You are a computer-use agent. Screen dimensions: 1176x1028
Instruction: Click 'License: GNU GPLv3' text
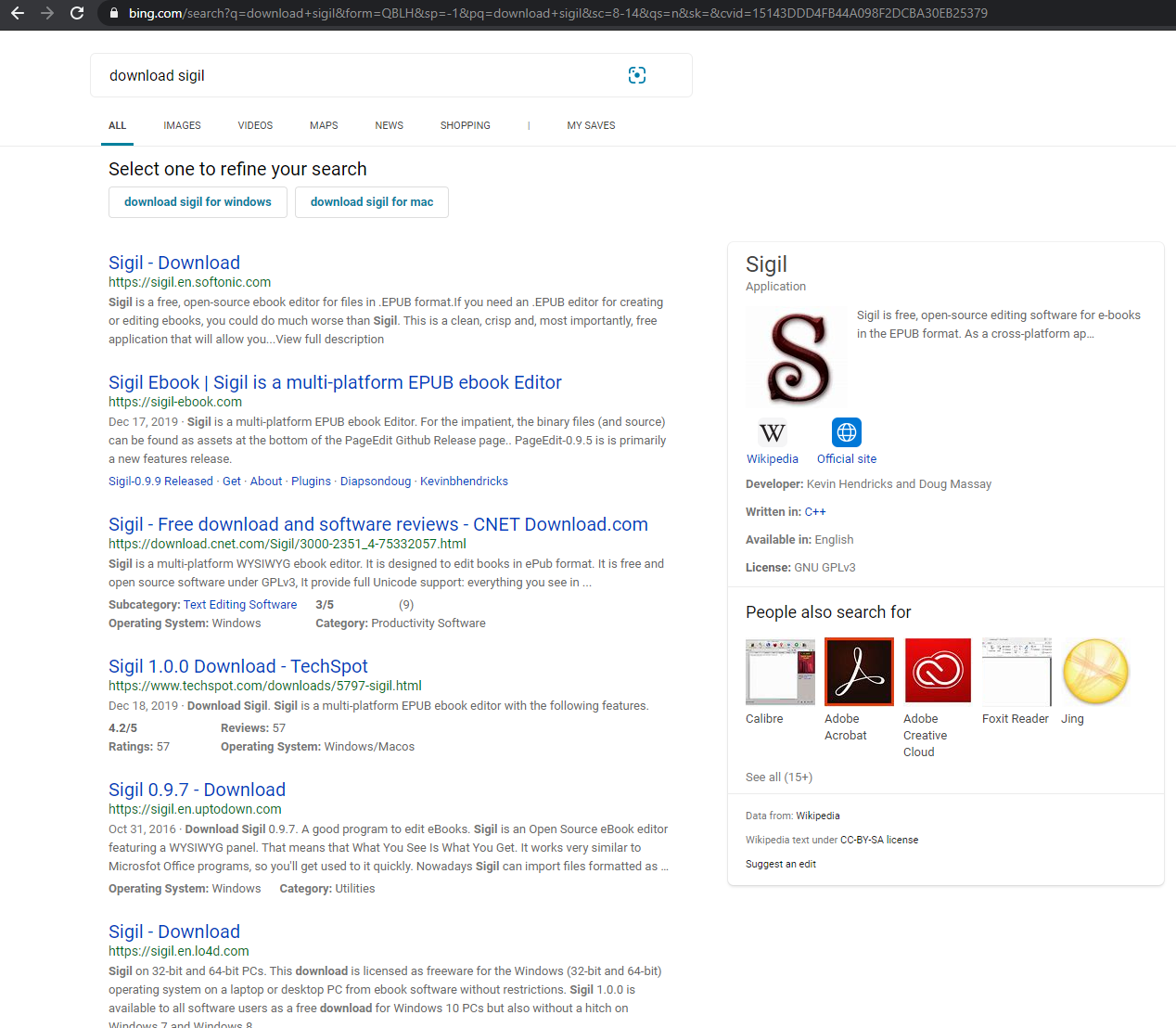click(800, 568)
